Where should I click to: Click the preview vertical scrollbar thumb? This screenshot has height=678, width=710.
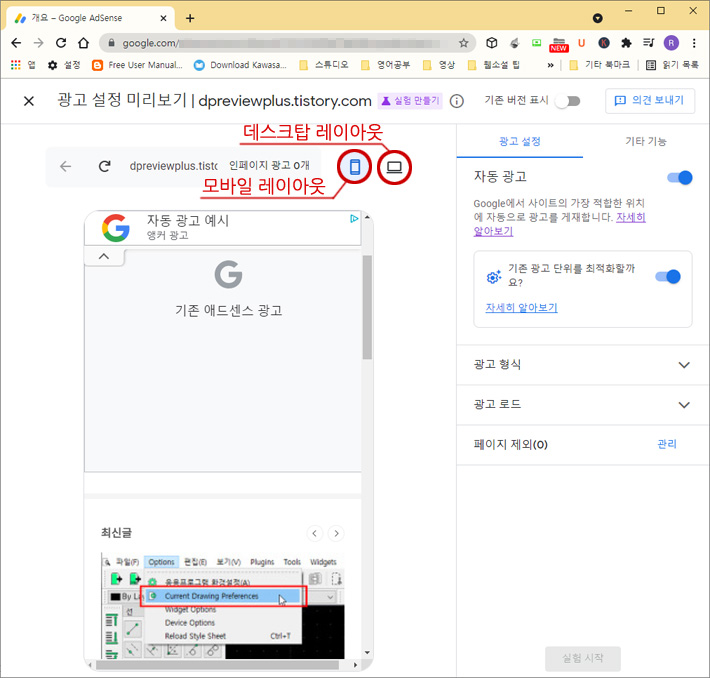(x=367, y=307)
